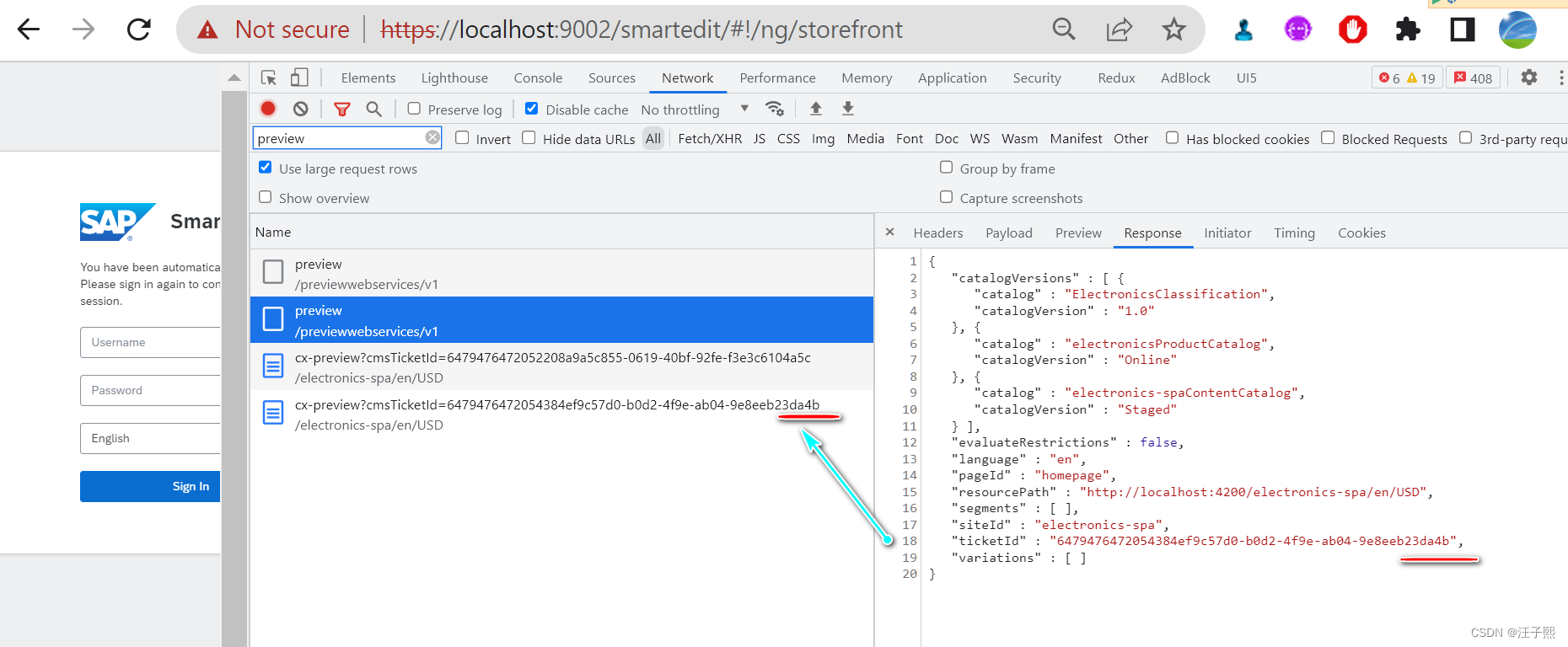Viewport: 1568px width, 647px height.
Task: Clear the network log
Action: click(301, 109)
